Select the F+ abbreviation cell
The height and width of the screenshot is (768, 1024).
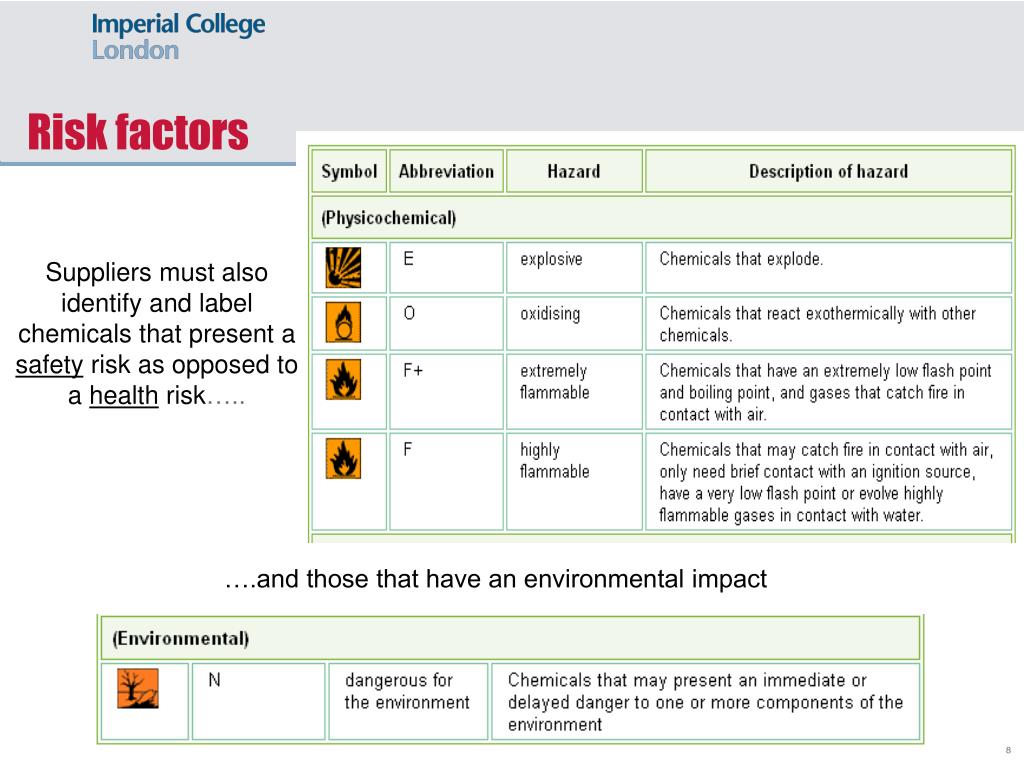click(446, 391)
